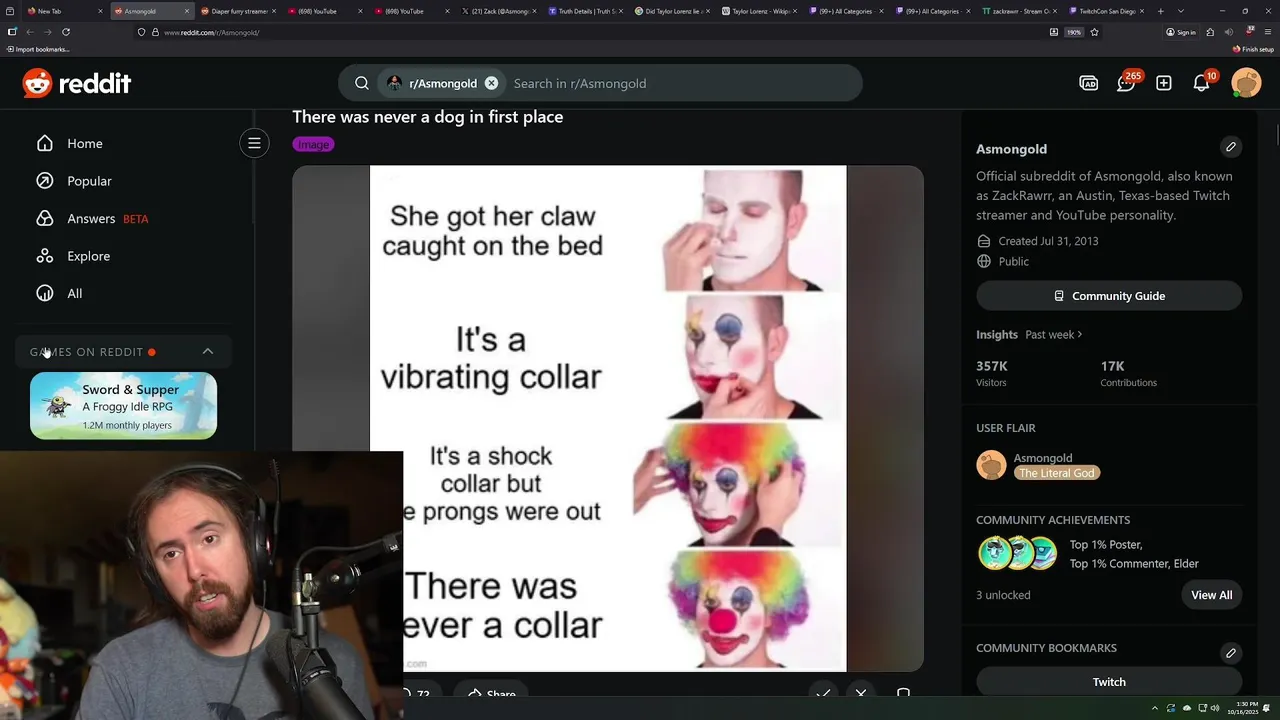The width and height of the screenshot is (1280, 720).
Task: Click the 357K Visitors stat
Action: tap(991, 373)
